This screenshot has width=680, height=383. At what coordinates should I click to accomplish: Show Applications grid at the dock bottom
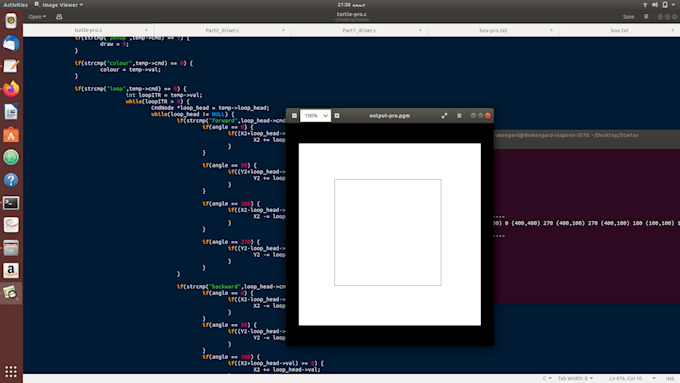[11, 371]
